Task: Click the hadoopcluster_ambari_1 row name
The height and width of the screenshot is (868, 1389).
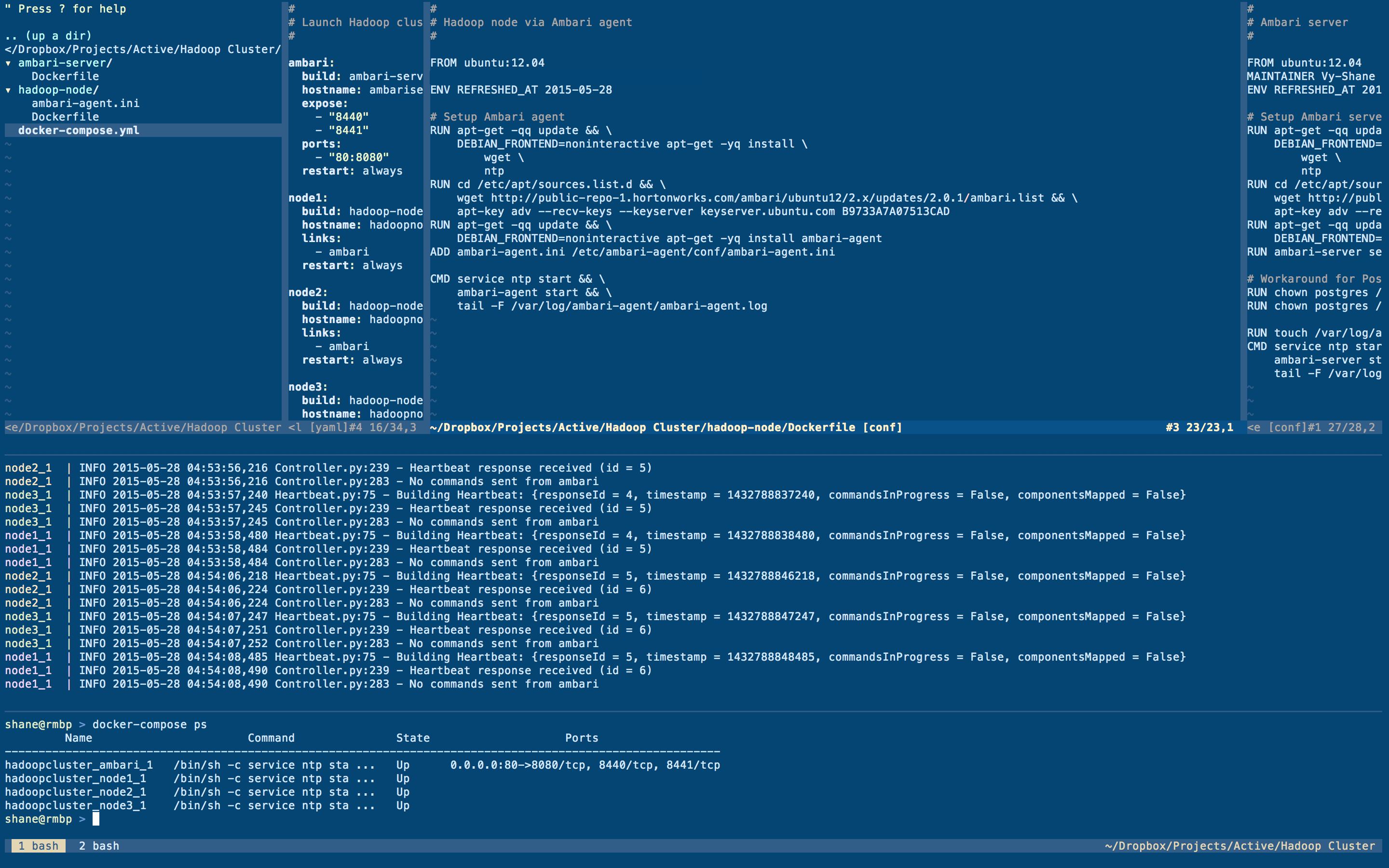Action: click(x=79, y=765)
